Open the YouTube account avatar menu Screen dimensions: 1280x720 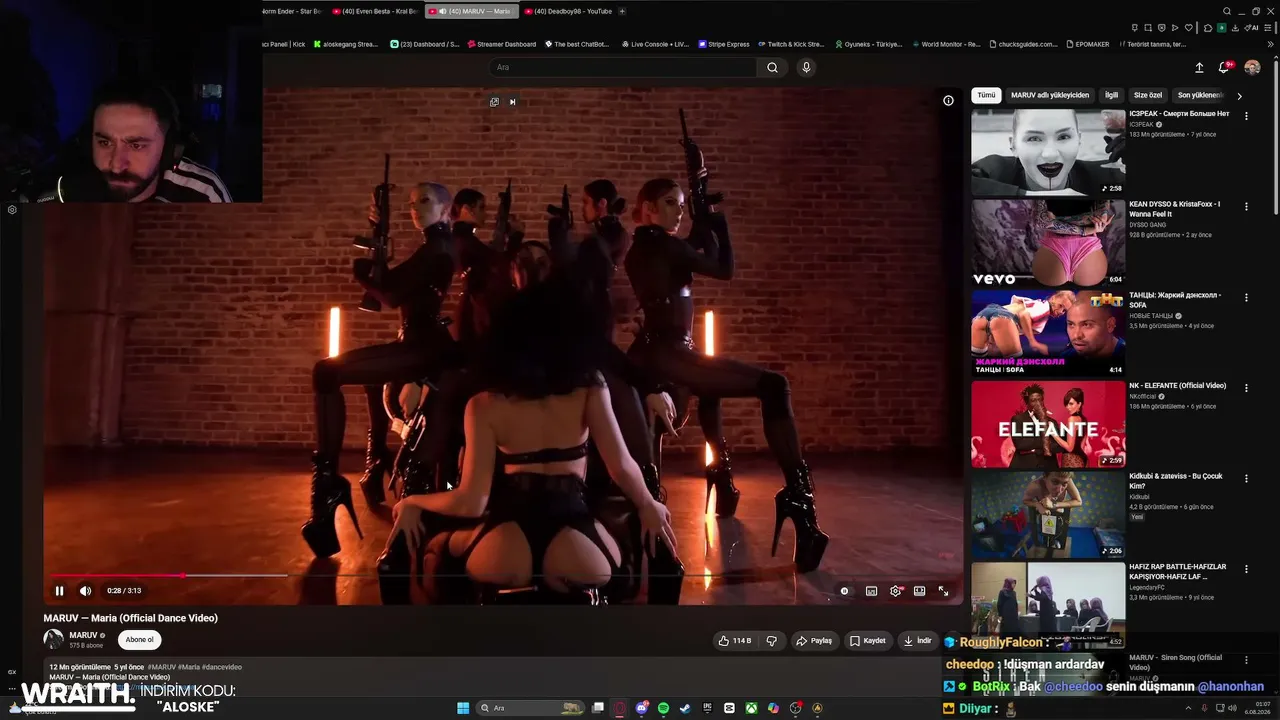click(1252, 68)
